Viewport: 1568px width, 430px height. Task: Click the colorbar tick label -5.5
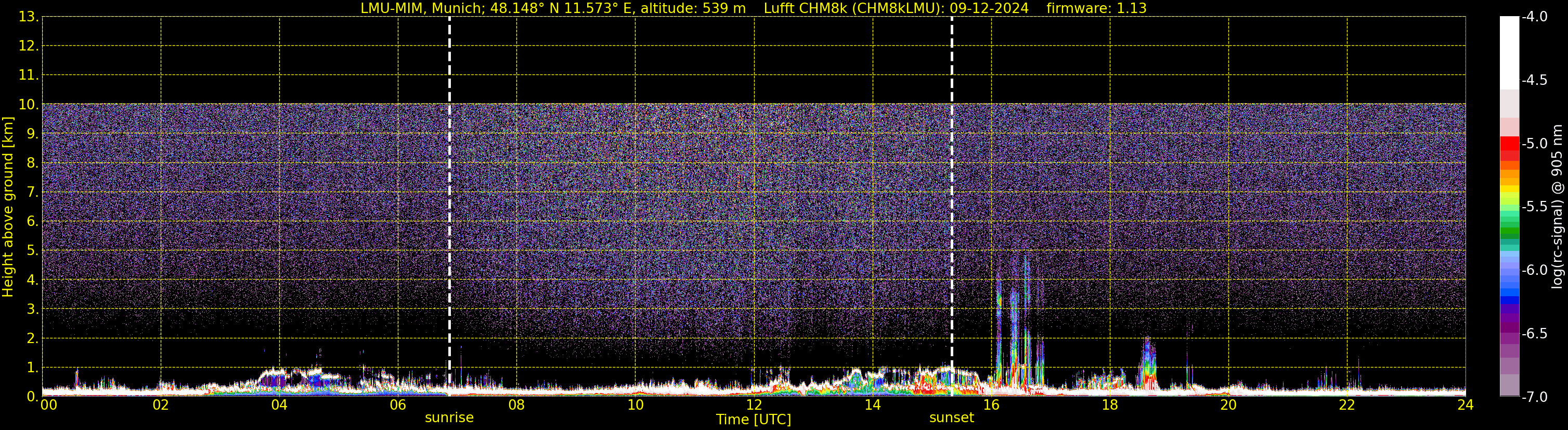click(x=1534, y=207)
